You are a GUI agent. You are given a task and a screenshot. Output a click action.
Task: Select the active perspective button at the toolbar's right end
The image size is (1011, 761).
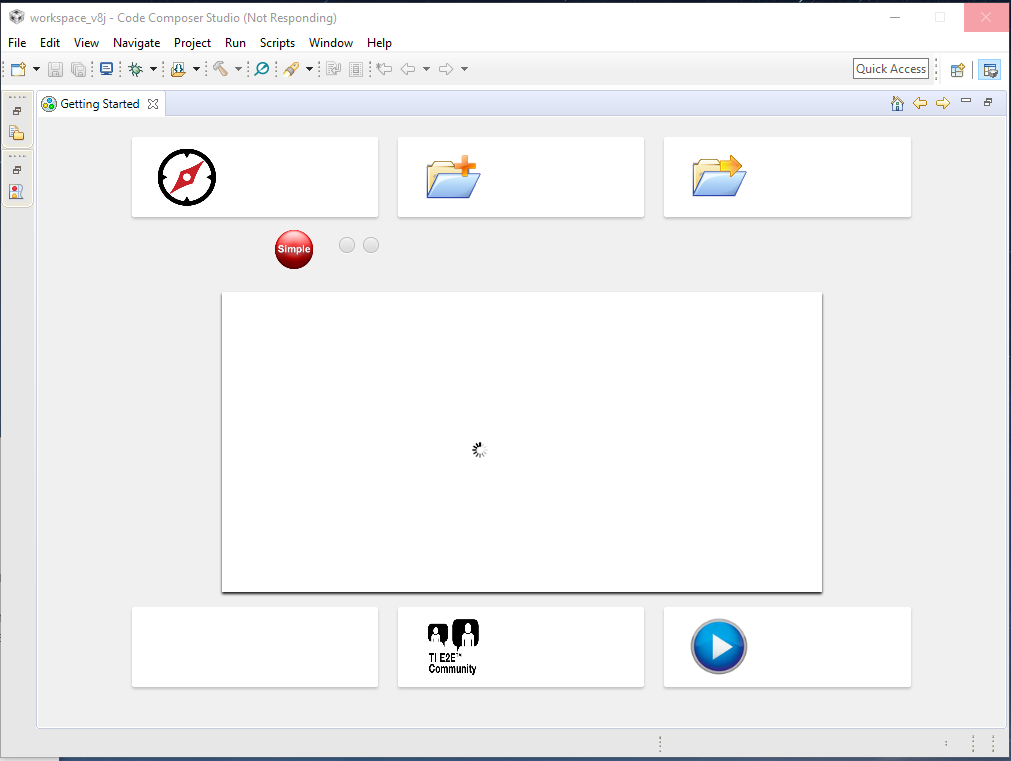tap(990, 70)
